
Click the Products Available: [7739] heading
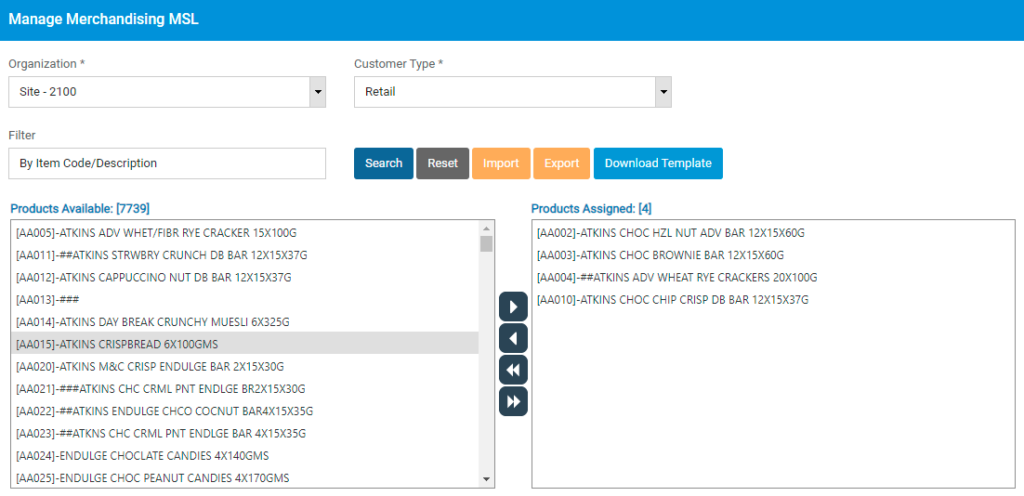80,209
